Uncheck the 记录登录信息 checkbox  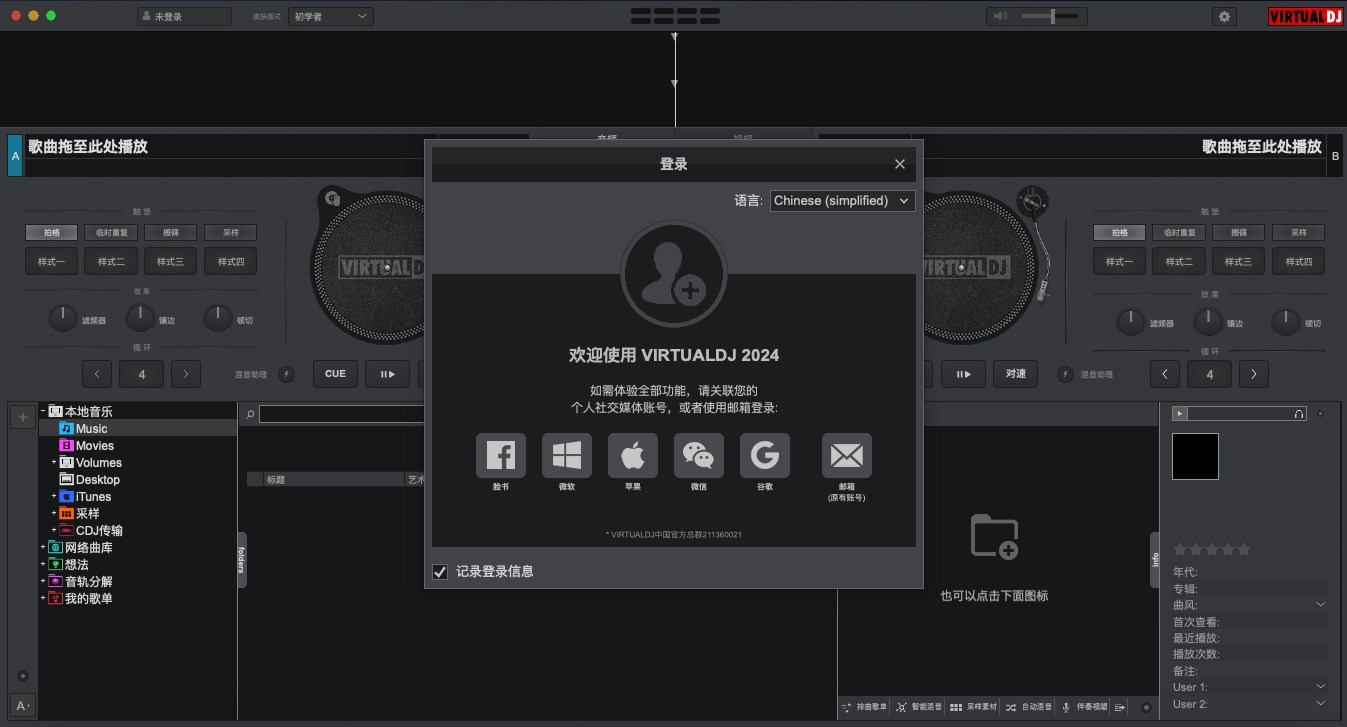tap(440, 572)
